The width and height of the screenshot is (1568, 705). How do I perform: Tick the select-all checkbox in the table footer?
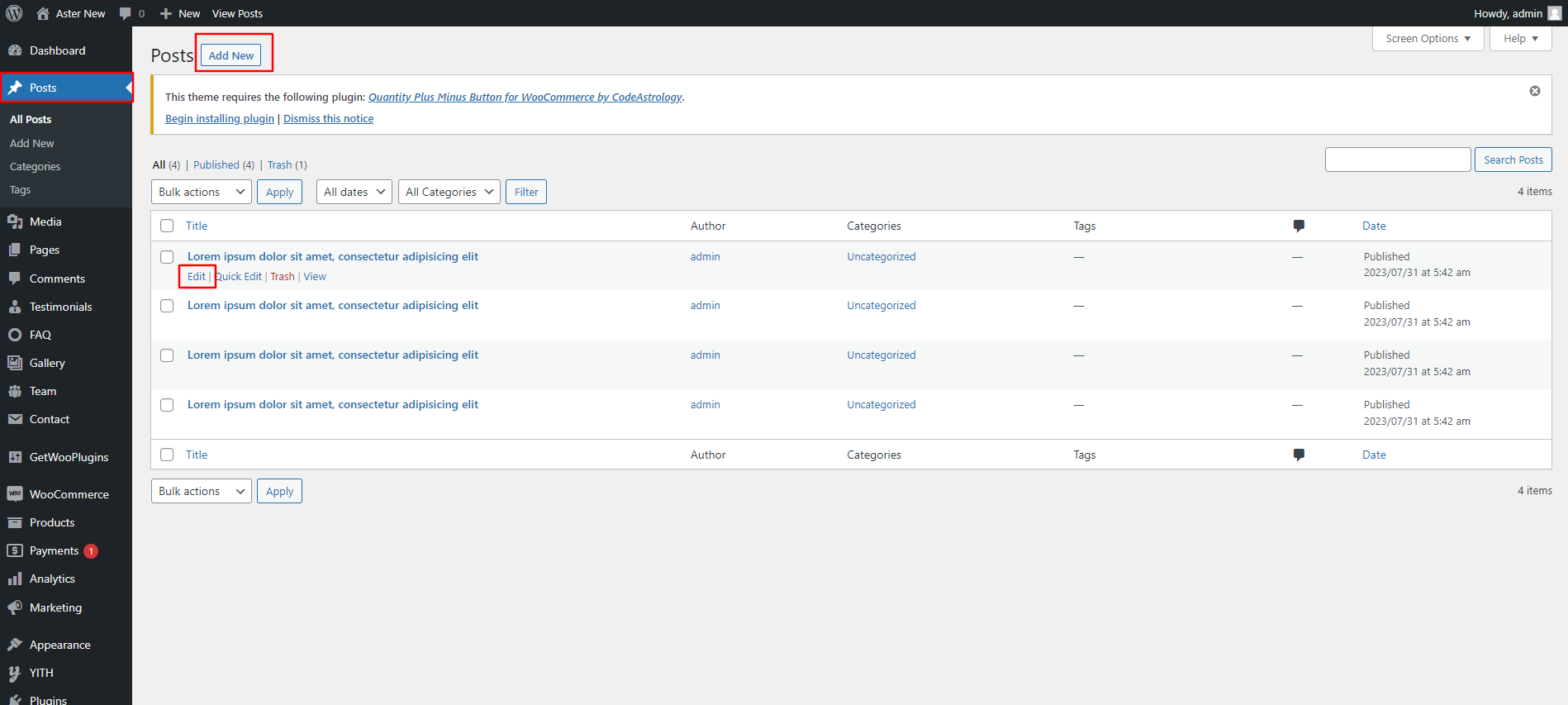coord(167,455)
